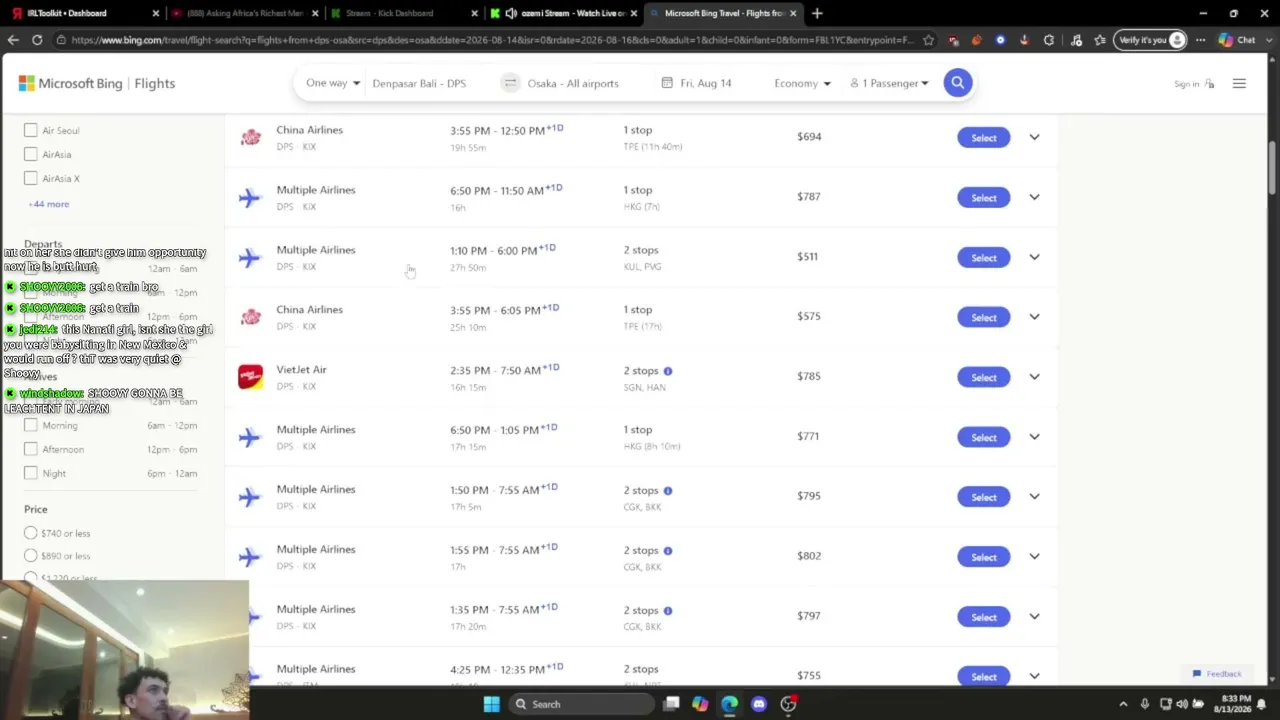Open Discord from the taskbar
1280x720 pixels.
click(x=759, y=704)
